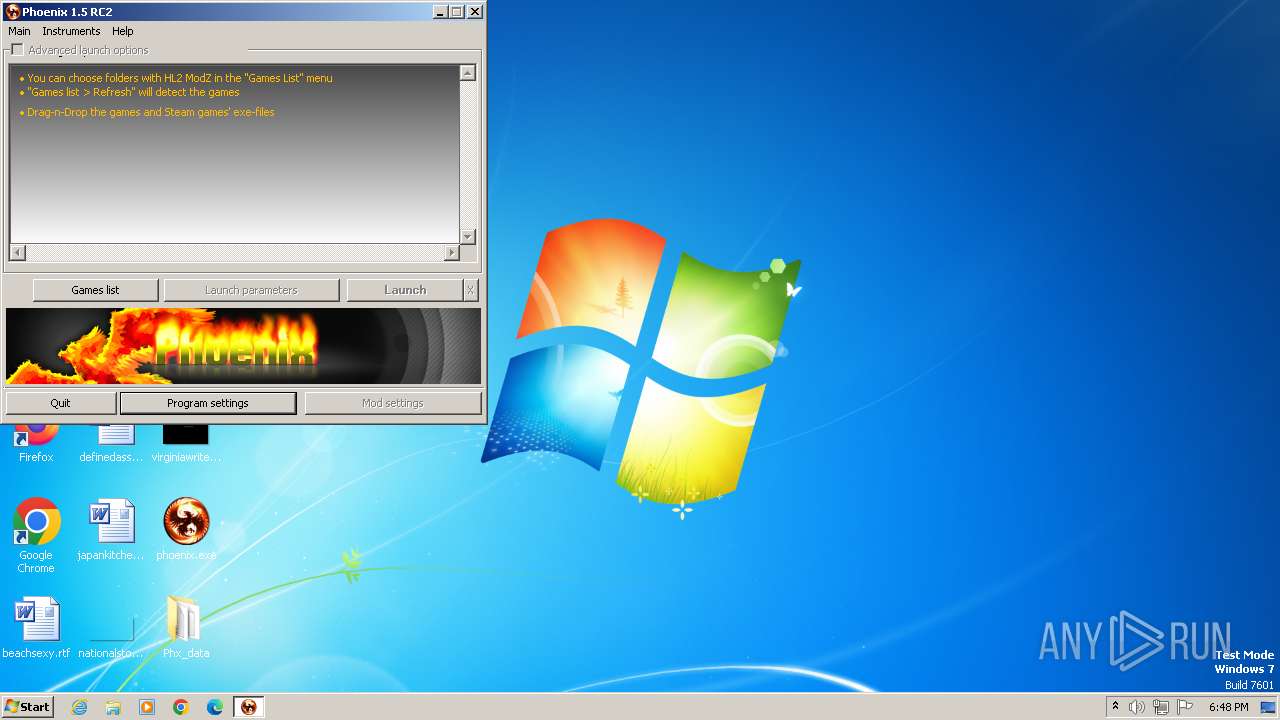This screenshot has height=720, width=1280.
Task: Select the phoenix.exe desktop icon
Action: pos(186,530)
